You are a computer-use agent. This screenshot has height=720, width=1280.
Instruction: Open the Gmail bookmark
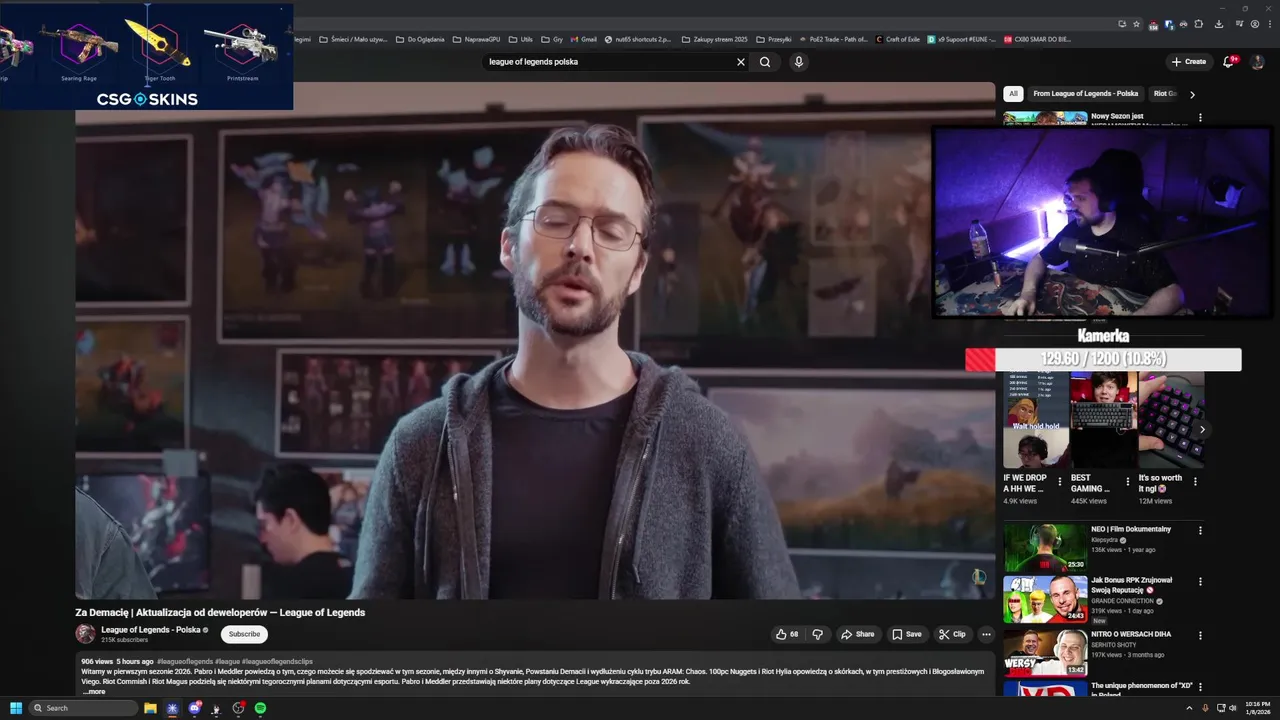[583, 39]
